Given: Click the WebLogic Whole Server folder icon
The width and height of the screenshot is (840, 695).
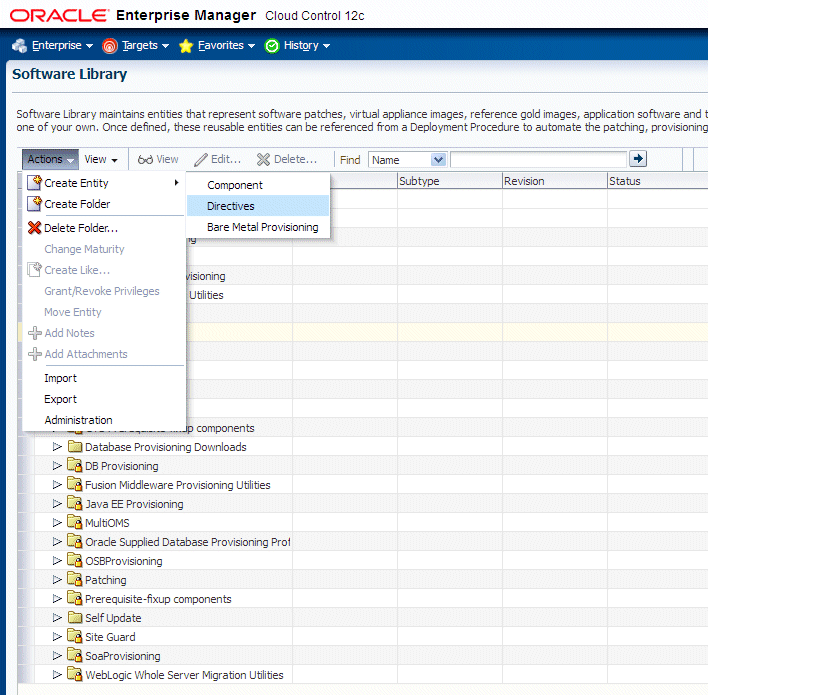Looking at the screenshot, I should pos(74,674).
